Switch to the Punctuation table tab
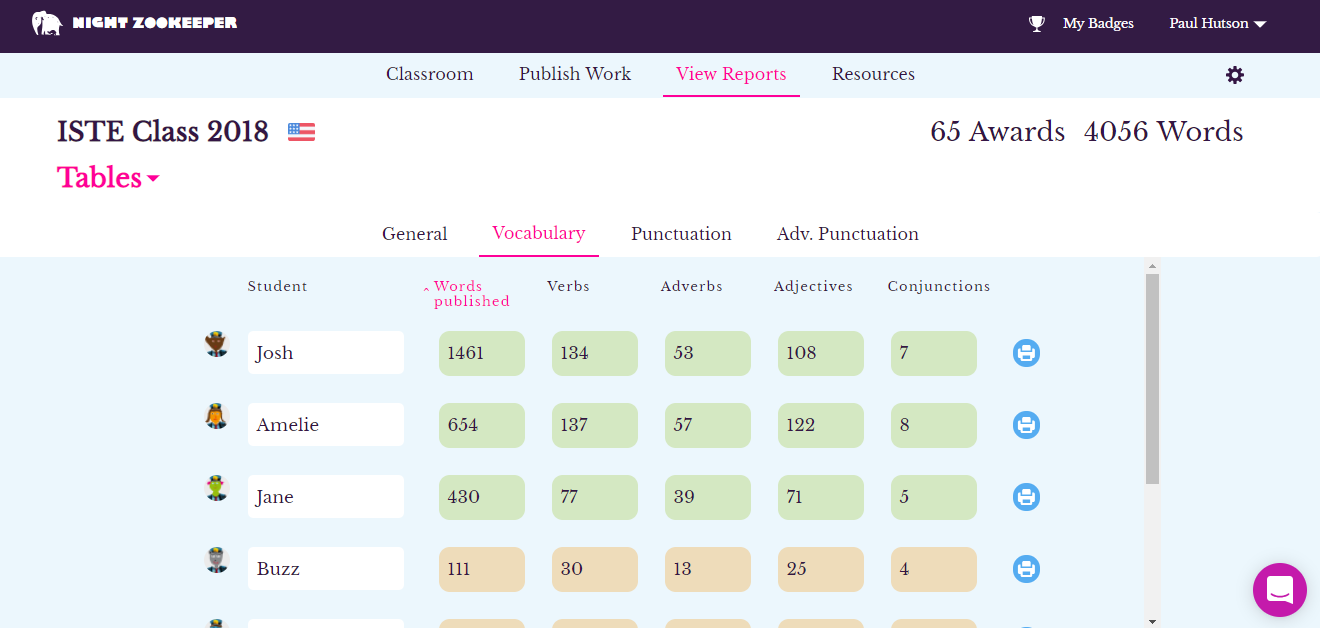The image size is (1320, 628). [x=681, y=234]
